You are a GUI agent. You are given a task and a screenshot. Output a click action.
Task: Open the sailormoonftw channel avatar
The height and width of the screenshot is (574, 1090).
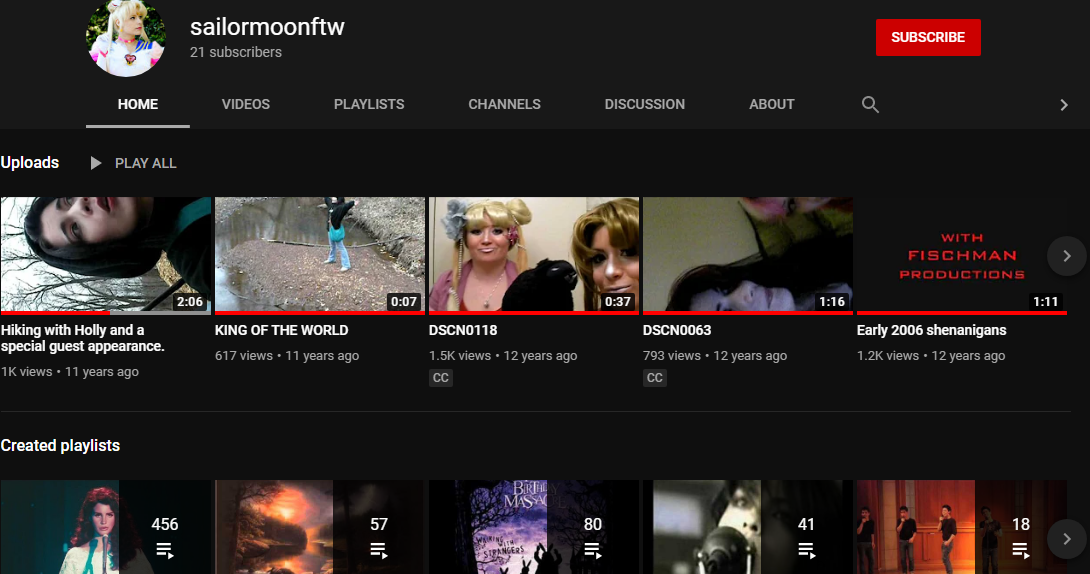click(126, 38)
